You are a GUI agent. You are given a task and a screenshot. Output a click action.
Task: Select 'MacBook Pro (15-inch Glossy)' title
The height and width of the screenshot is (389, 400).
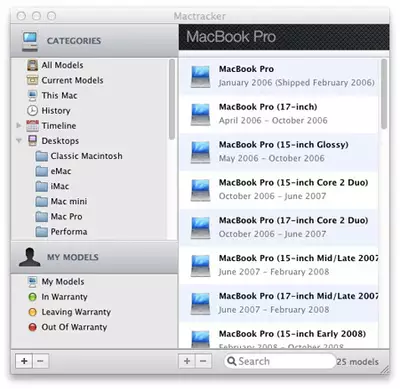coord(284,145)
